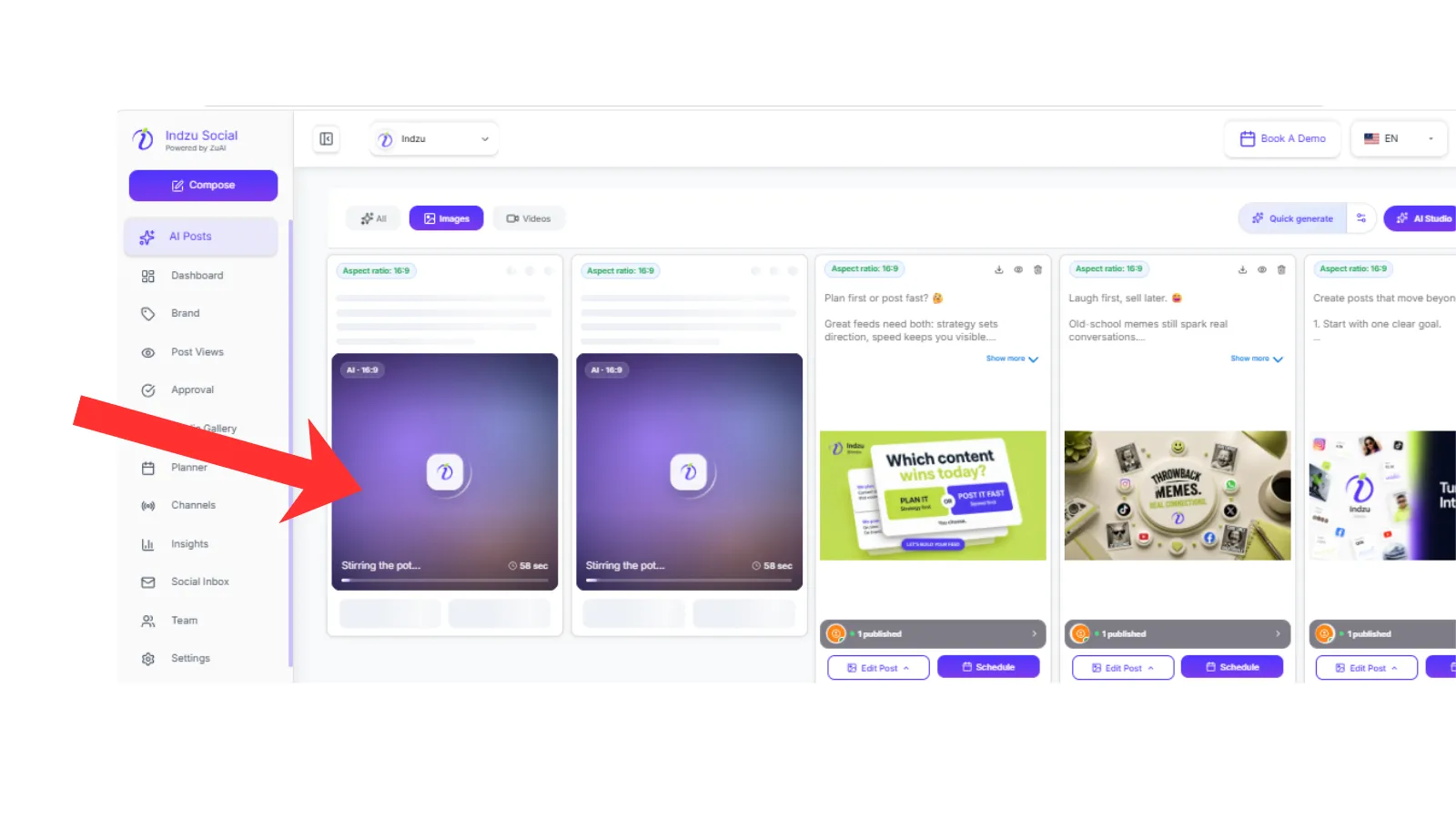Viewport: 1456px width, 819px height.
Task: Open the EN language dropdown
Action: 1399,139
